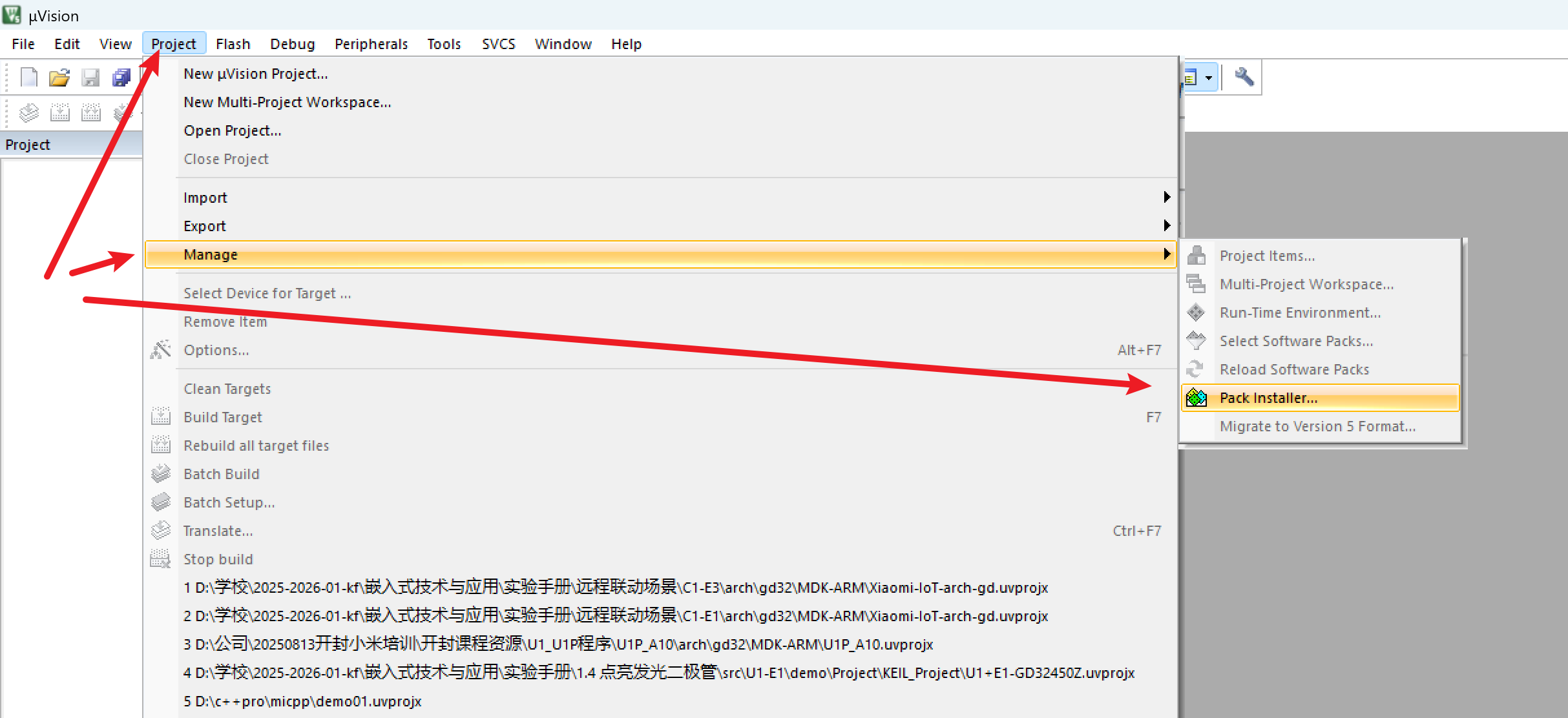Select Migrate to Version 5 Format...
The width and height of the screenshot is (1568, 718).
click(1321, 426)
